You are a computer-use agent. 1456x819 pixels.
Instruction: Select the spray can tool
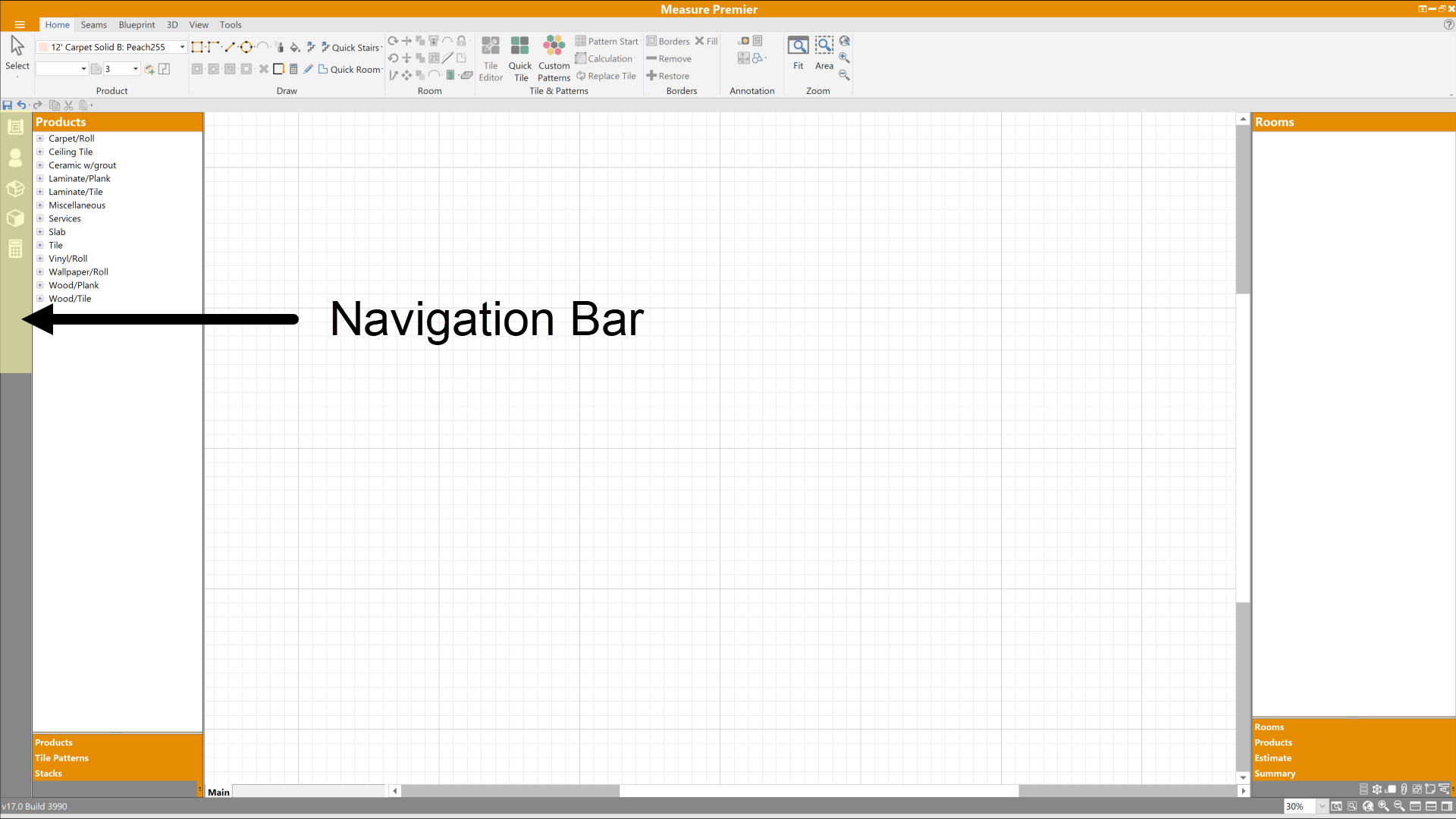(279, 47)
